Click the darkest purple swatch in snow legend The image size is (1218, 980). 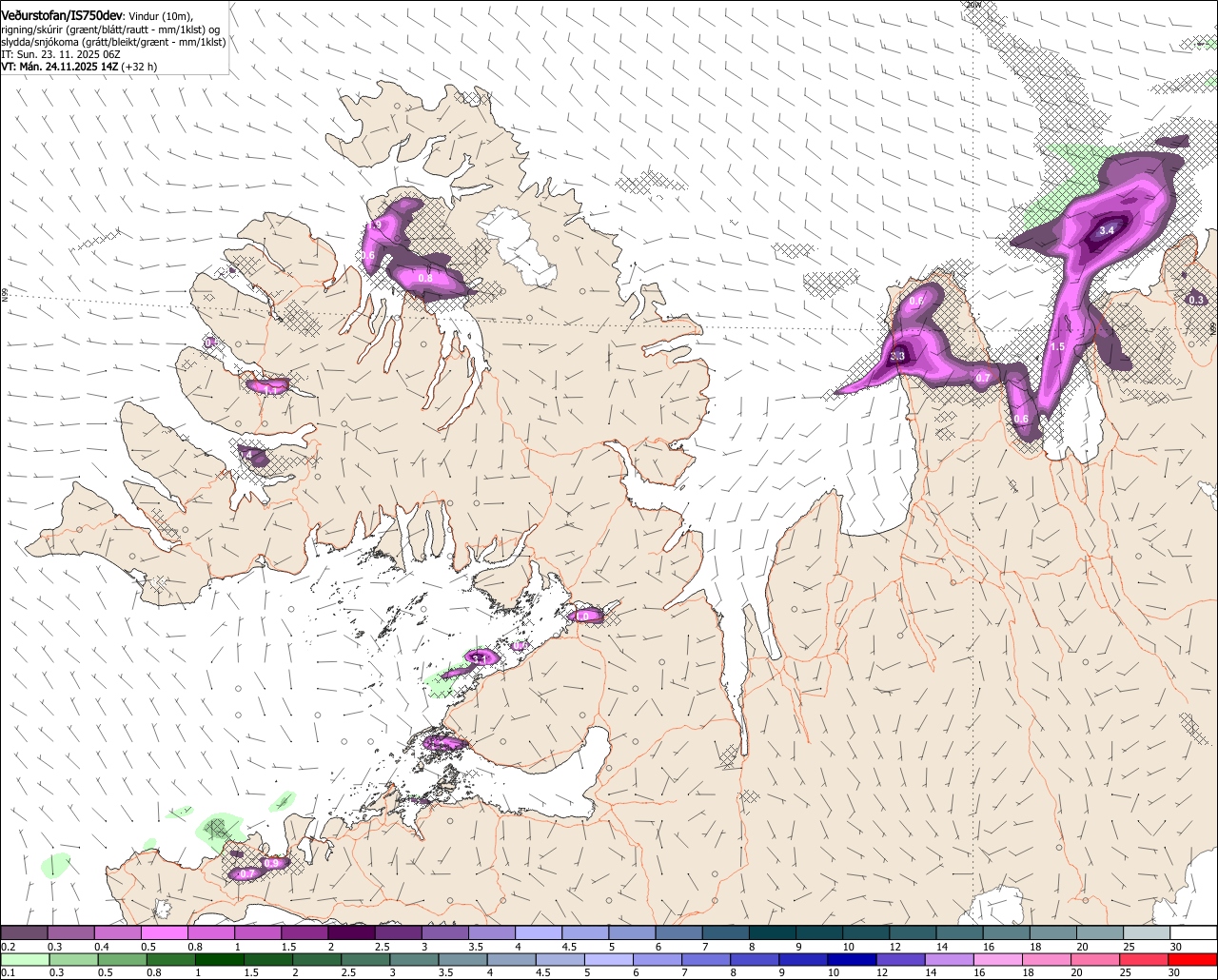[351, 932]
